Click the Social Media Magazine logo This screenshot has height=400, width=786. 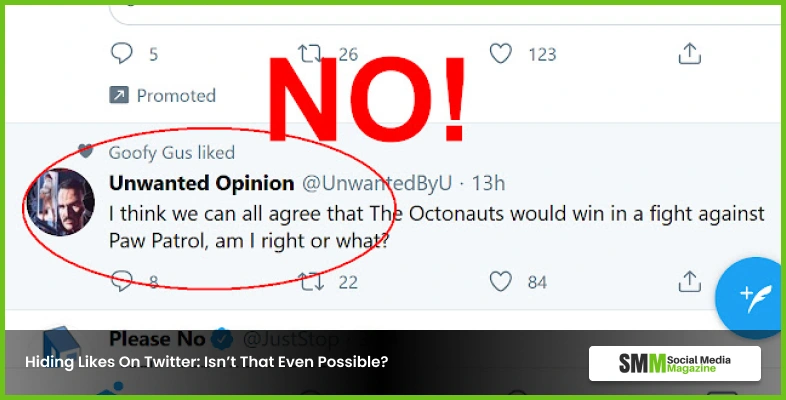coord(674,363)
